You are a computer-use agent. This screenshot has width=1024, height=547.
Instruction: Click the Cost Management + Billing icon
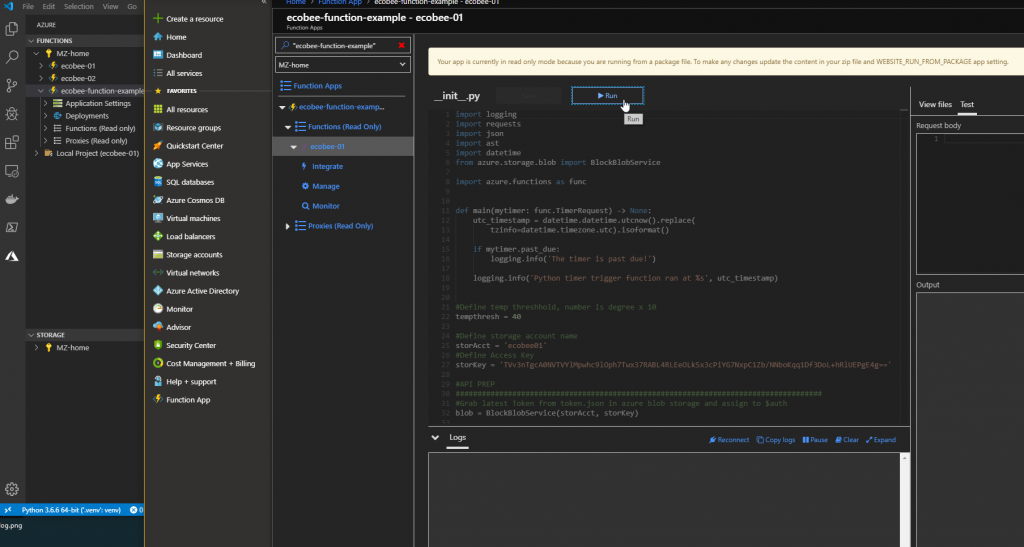157,363
